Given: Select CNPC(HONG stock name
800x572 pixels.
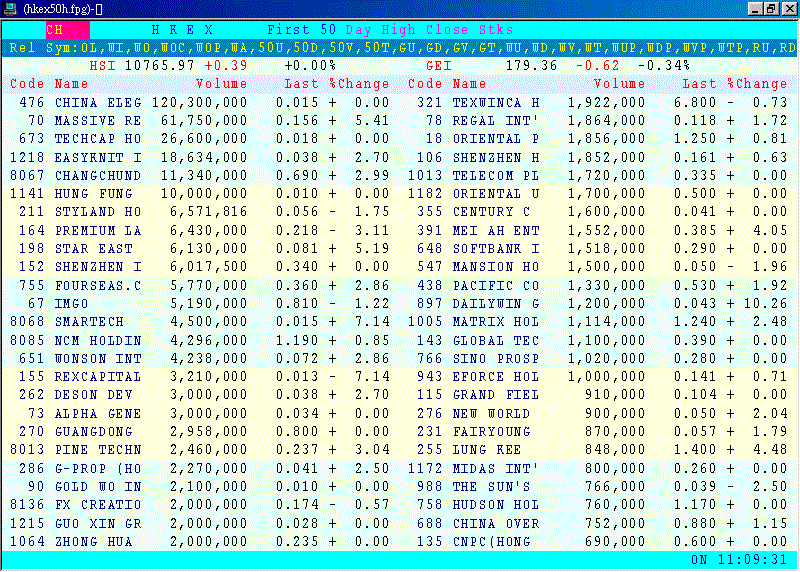Looking at the screenshot, I should (492, 541).
